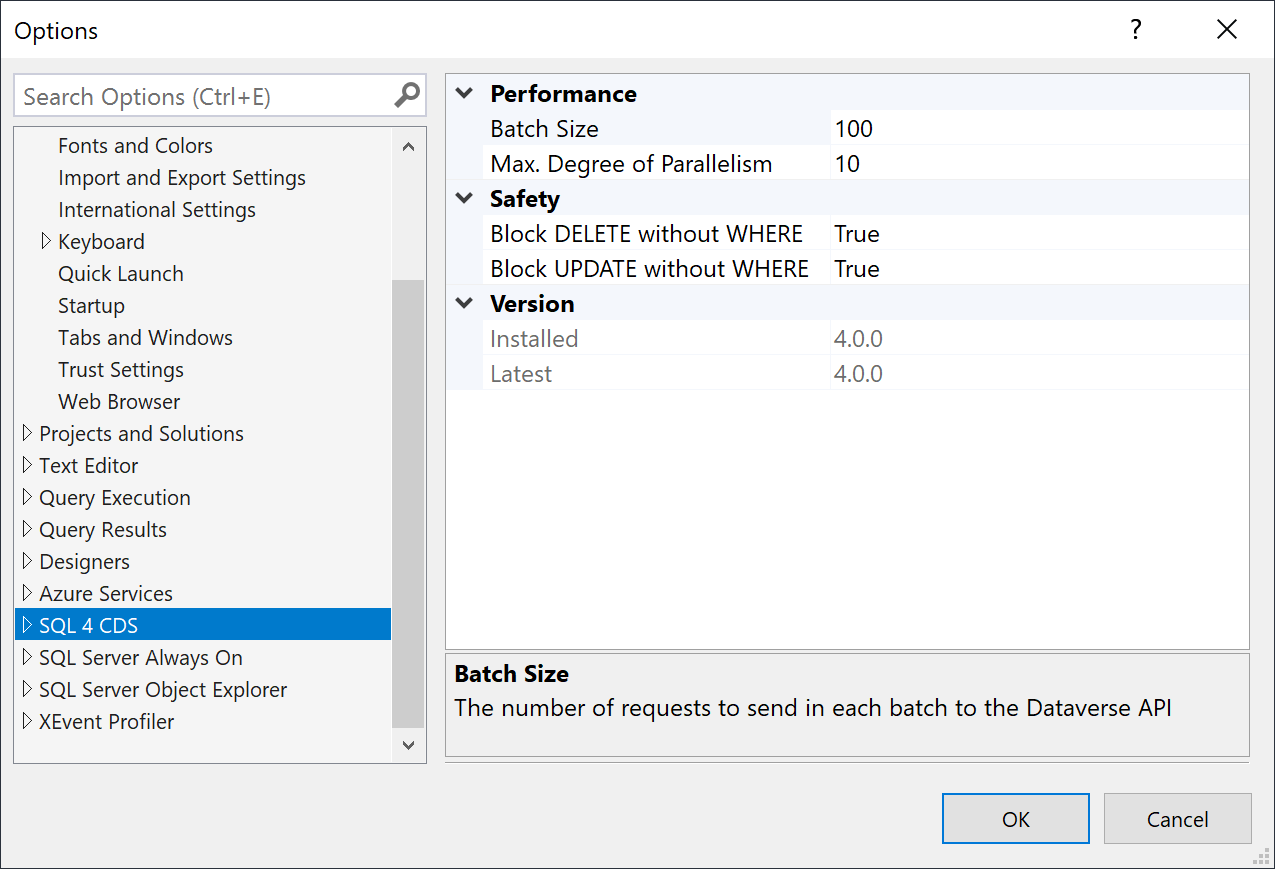Image resolution: width=1275 pixels, height=869 pixels.
Task: Click the tree scrollbar down arrow
Action: click(408, 744)
